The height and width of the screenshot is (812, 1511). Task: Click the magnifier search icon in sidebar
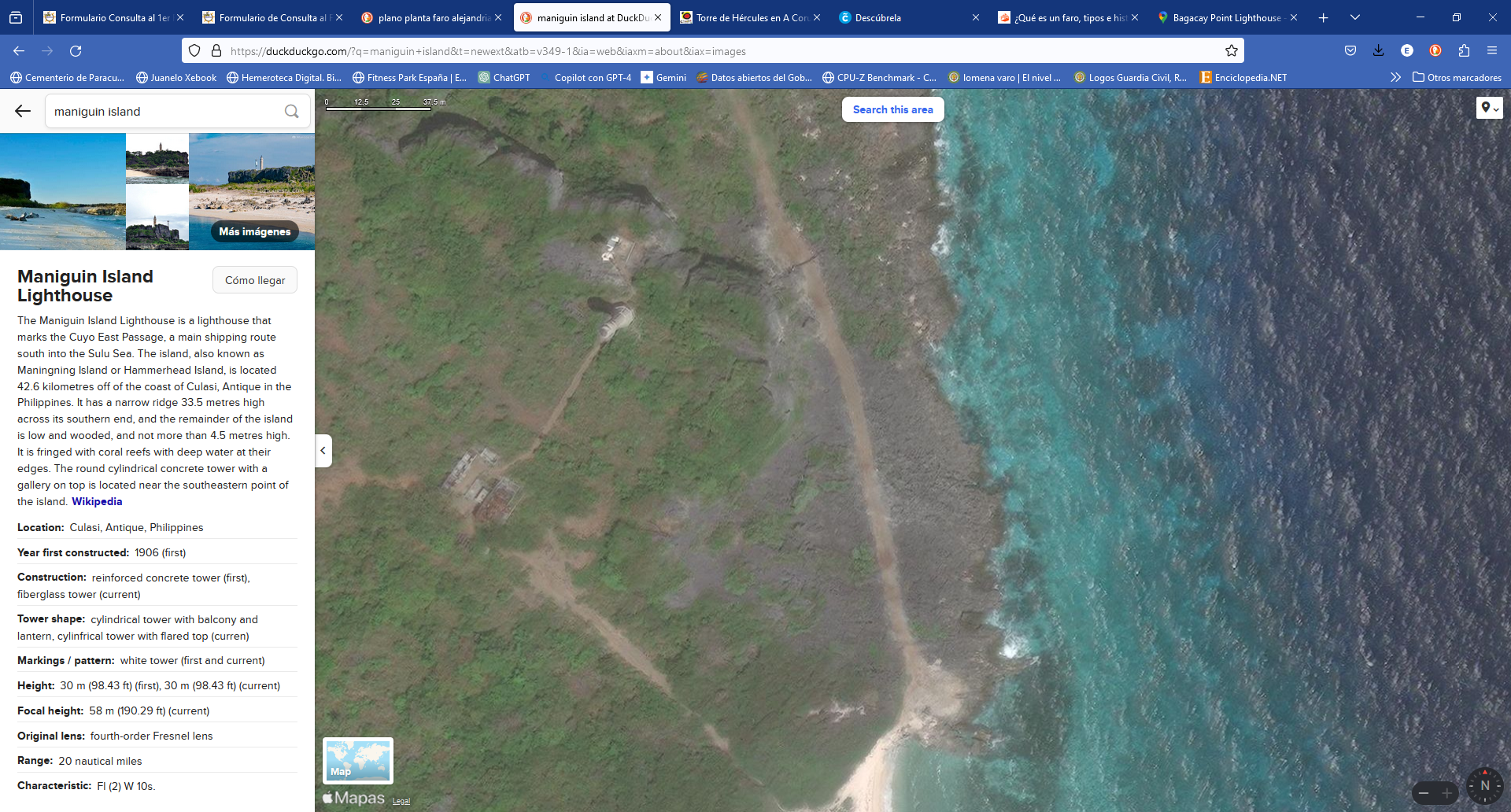pyautogui.click(x=291, y=112)
